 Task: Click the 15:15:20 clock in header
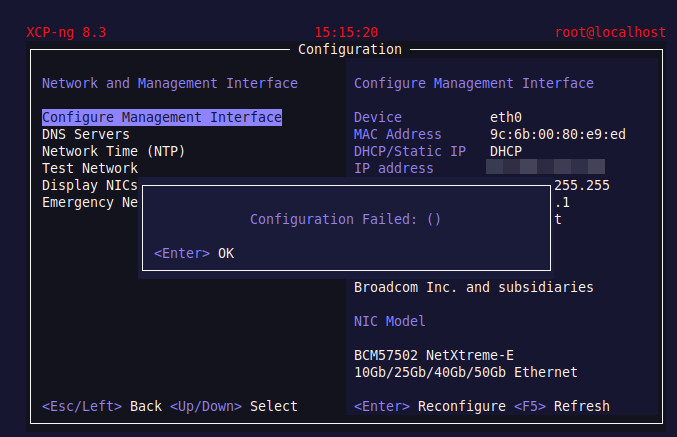346,32
